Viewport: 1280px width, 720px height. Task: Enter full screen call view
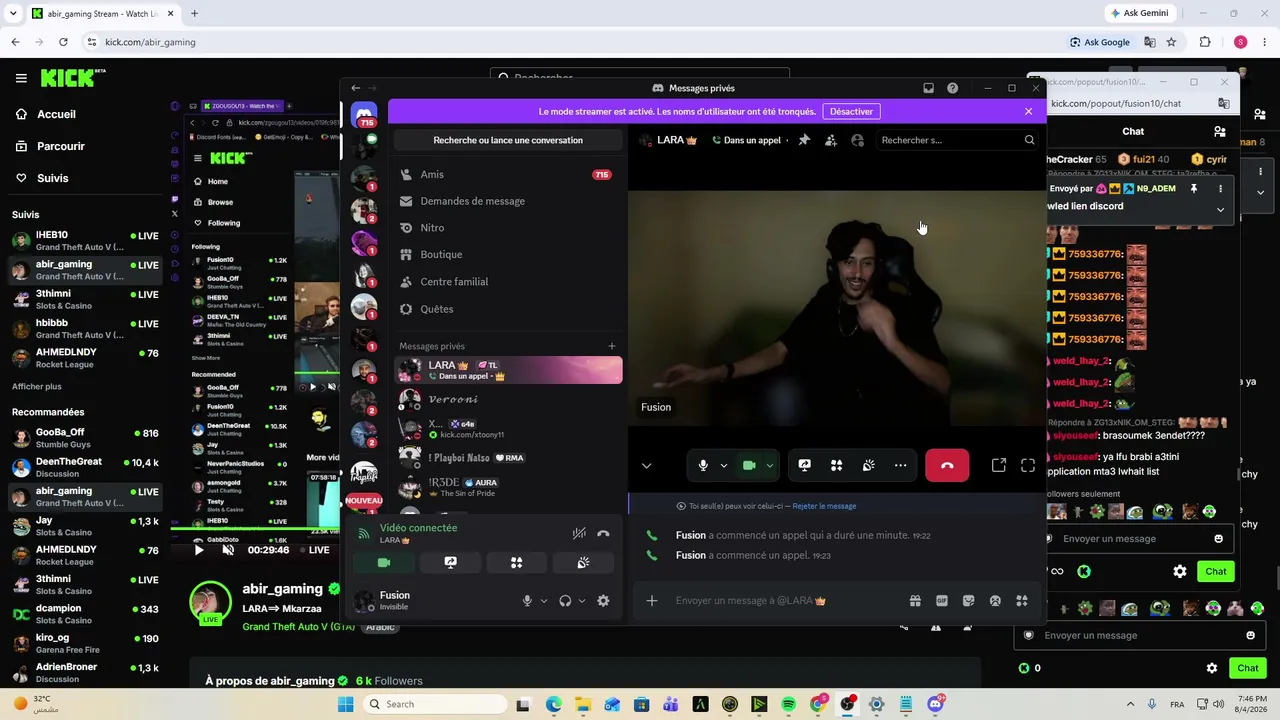[1028, 465]
